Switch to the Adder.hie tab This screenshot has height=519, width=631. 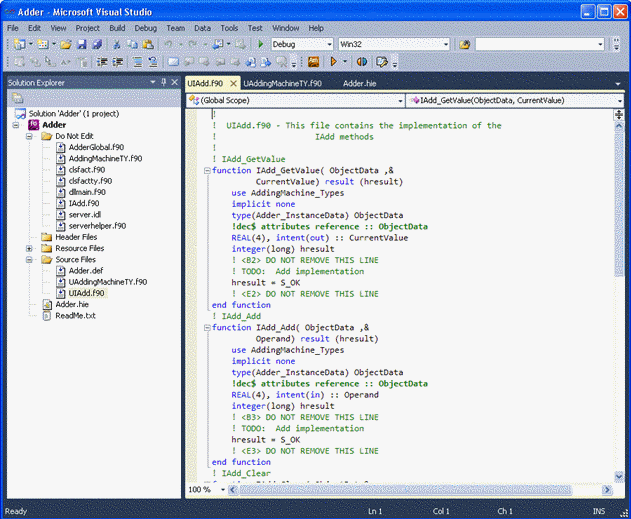click(x=360, y=84)
